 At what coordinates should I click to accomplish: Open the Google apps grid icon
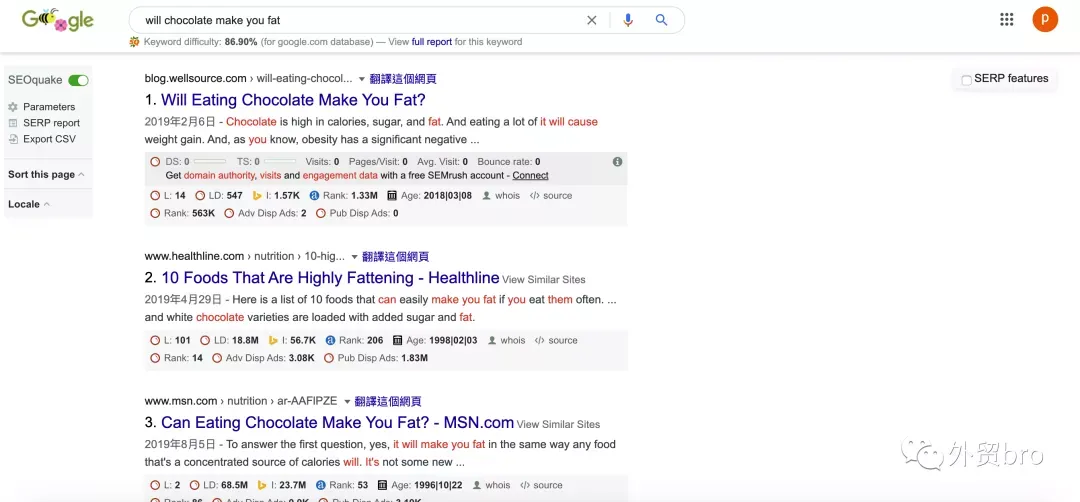pyautogui.click(x=1006, y=19)
